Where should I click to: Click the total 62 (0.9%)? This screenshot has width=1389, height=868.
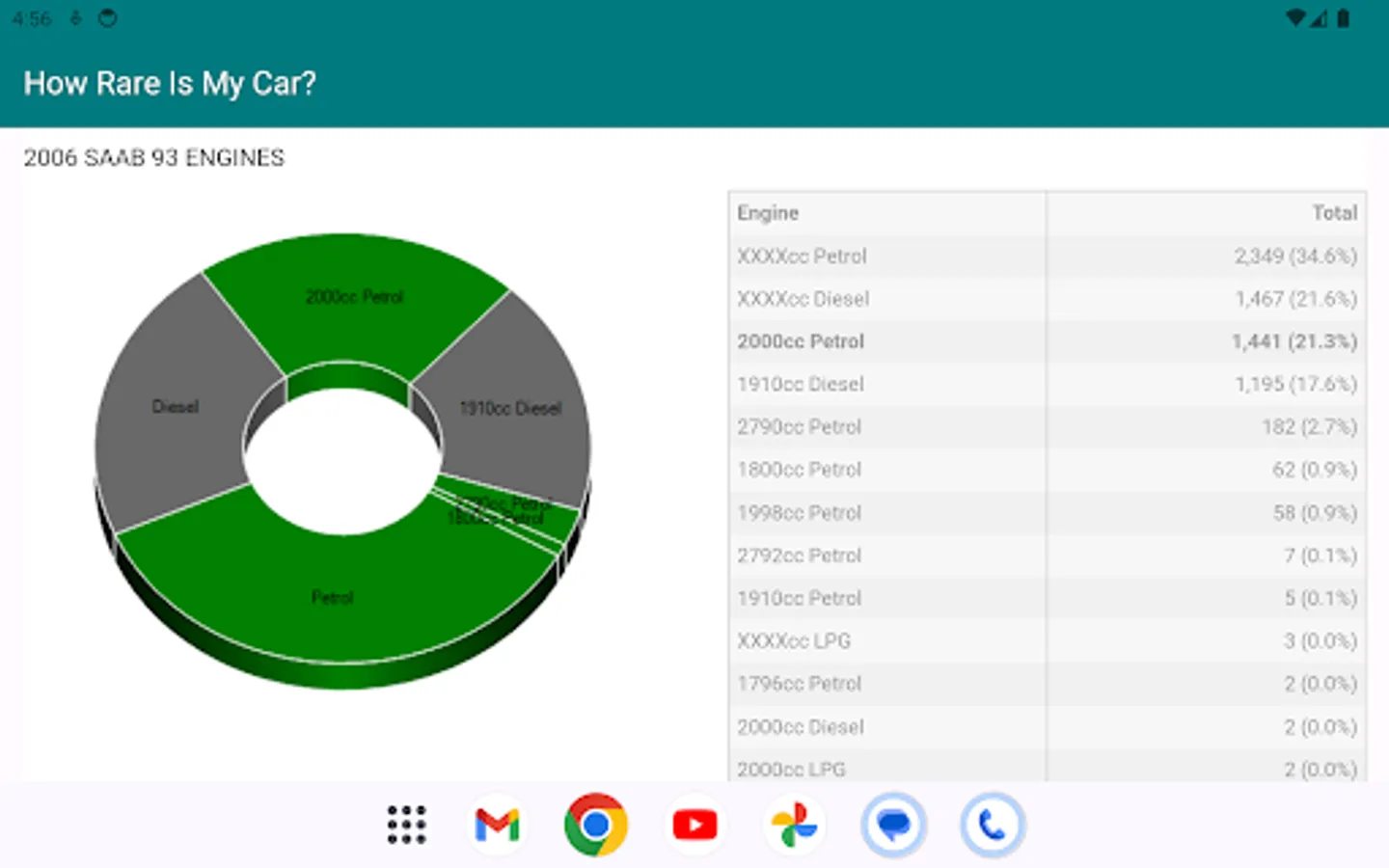click(x=1315, y=470)
